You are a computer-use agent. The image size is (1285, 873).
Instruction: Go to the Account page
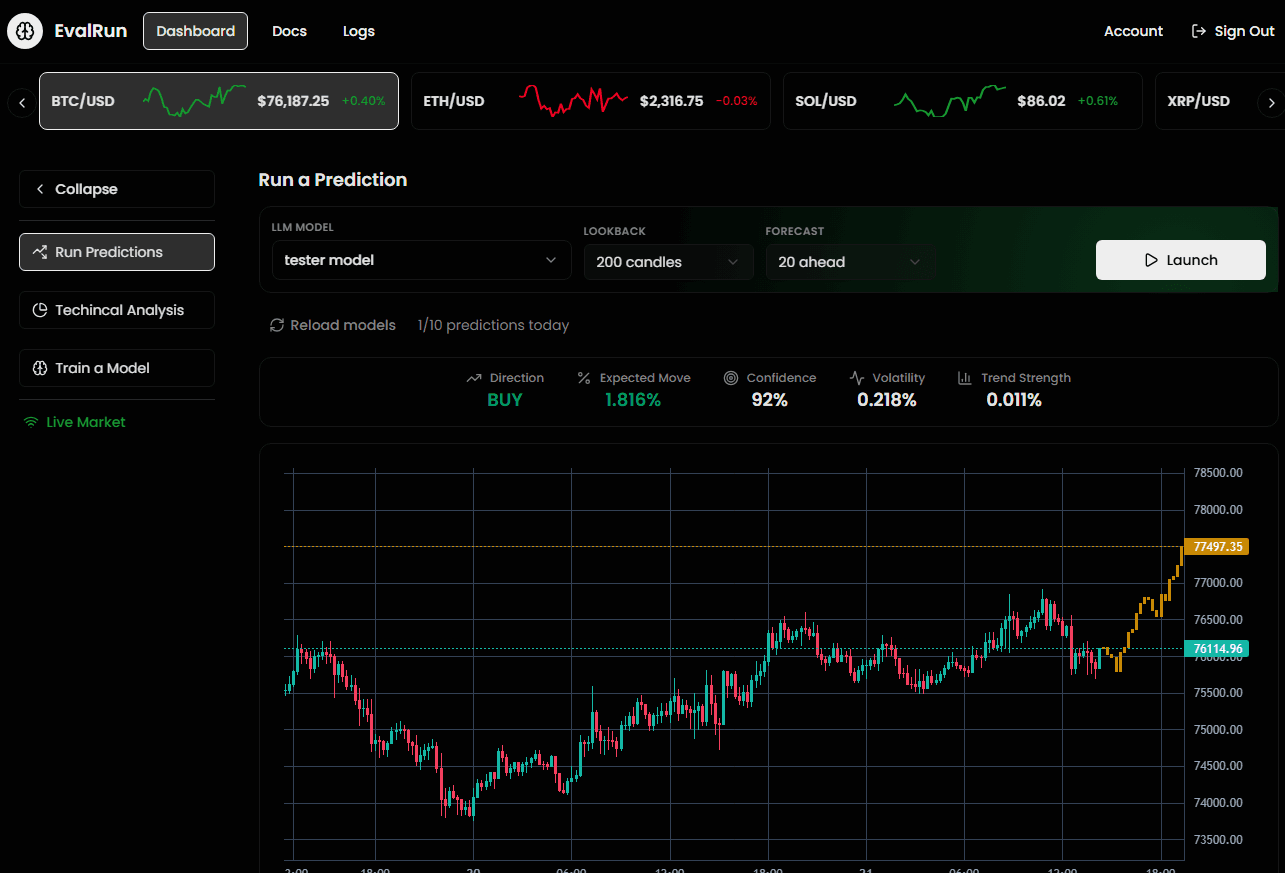click(1133, 31)
